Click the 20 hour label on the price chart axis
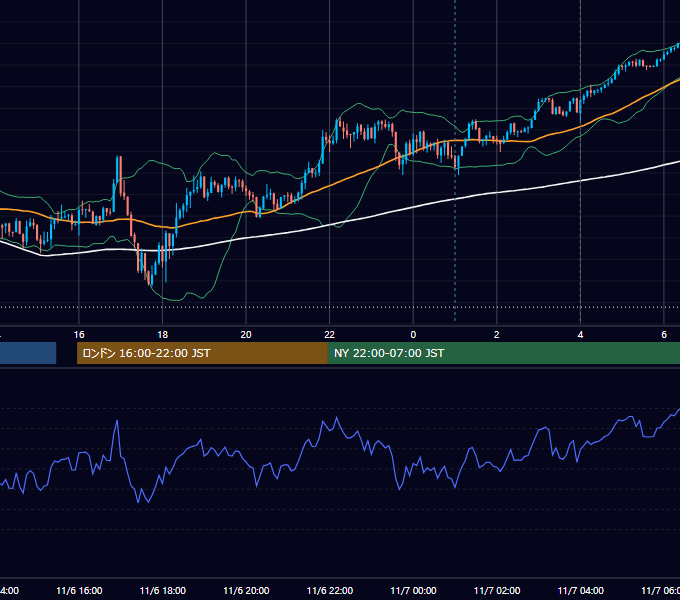 click(x=246, y=335)
